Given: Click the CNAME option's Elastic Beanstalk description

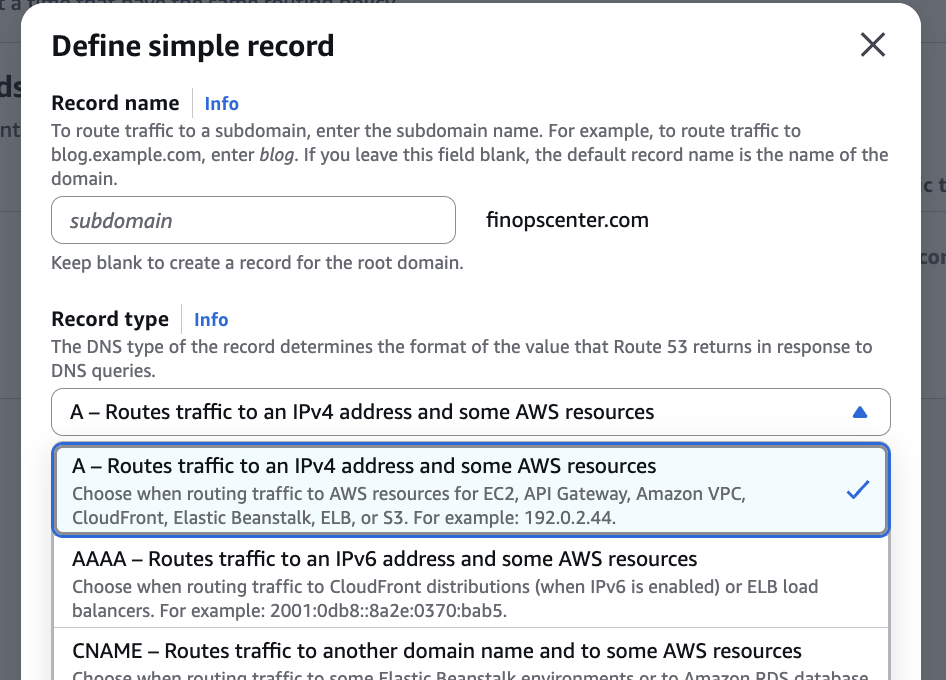Looking at the screenshot, I should coord(469,673).
